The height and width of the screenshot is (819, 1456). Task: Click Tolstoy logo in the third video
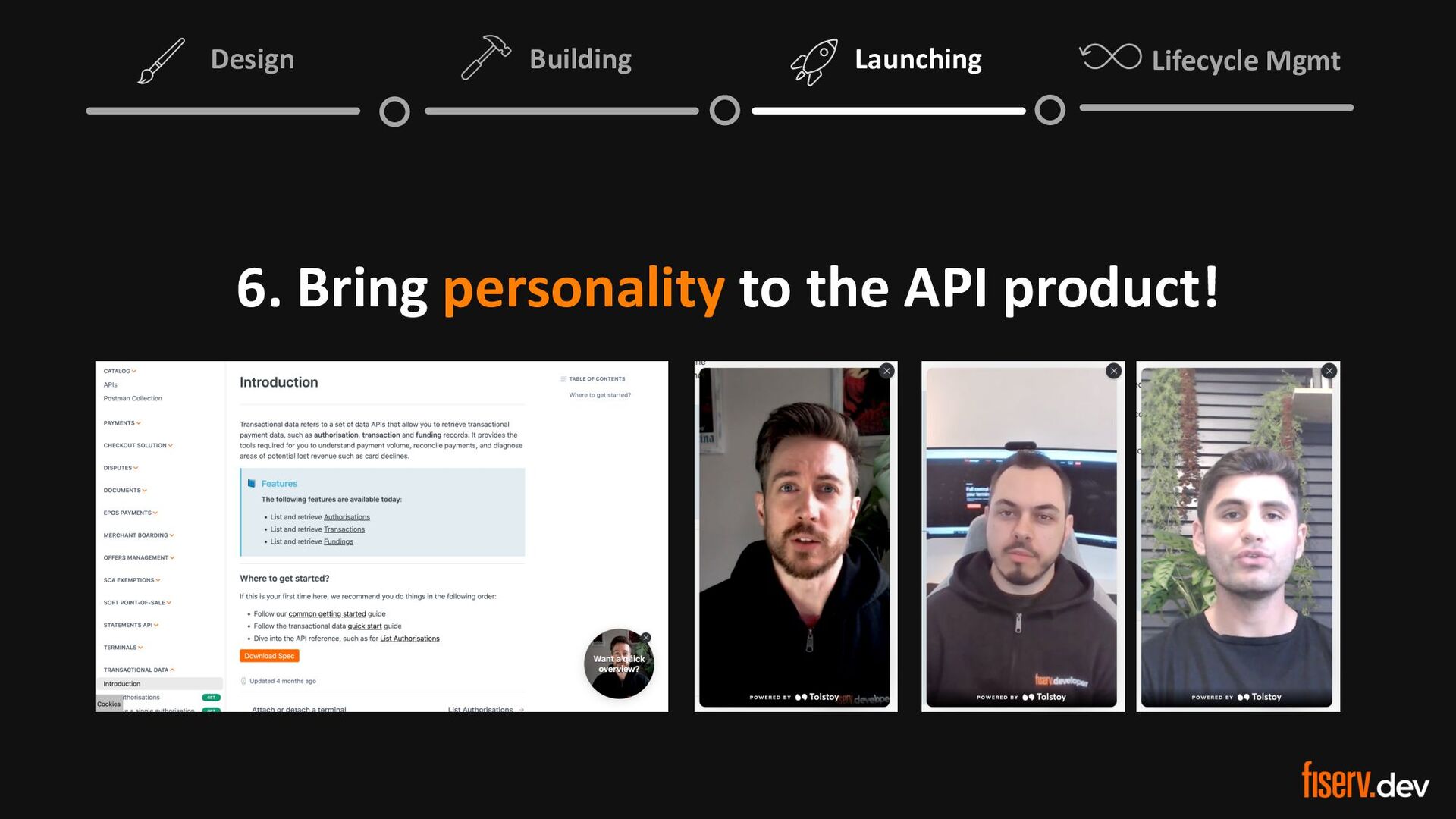click(x=1259, y=697)
